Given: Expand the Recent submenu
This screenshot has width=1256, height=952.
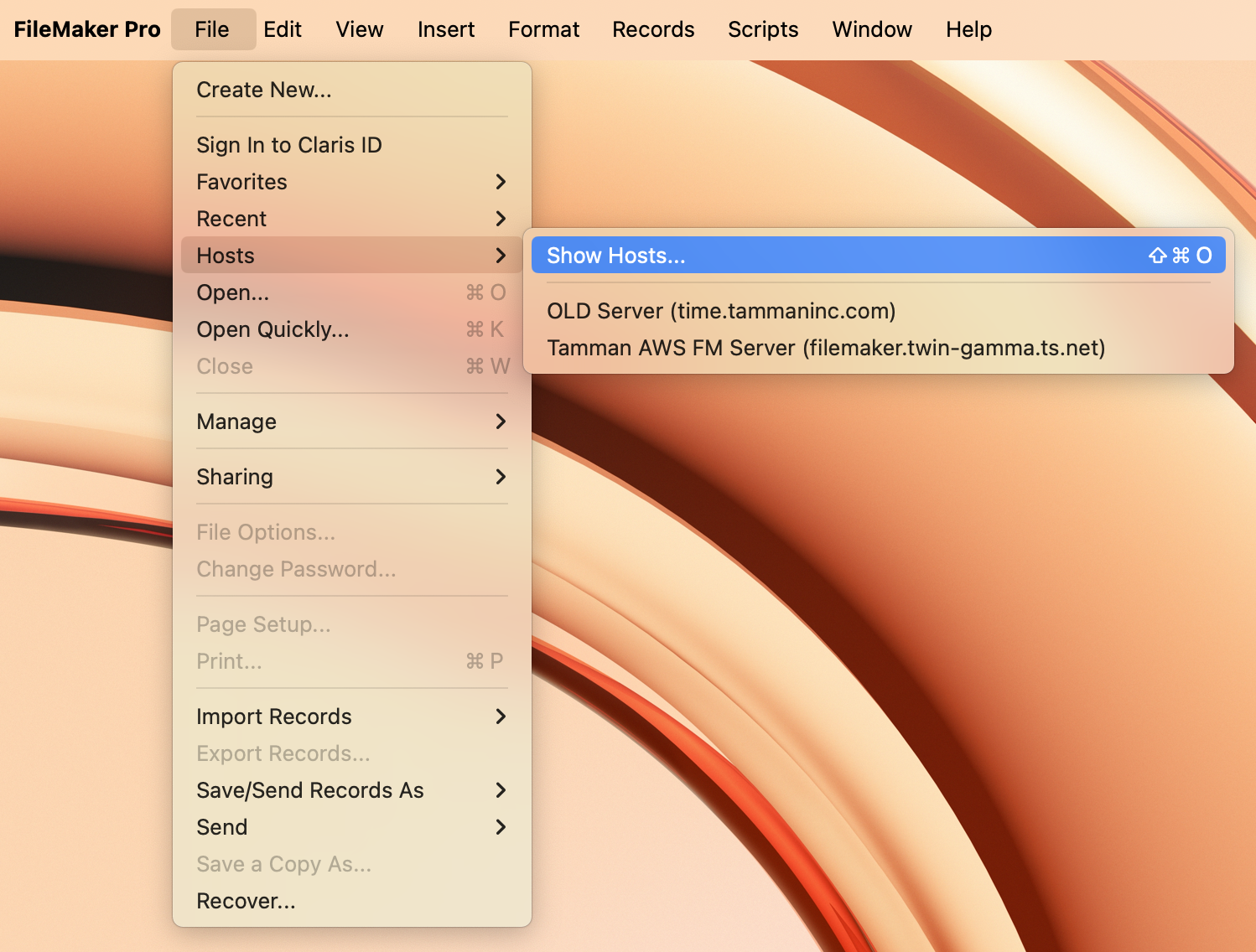Looking at the screenshot, I should click(352, 219).
